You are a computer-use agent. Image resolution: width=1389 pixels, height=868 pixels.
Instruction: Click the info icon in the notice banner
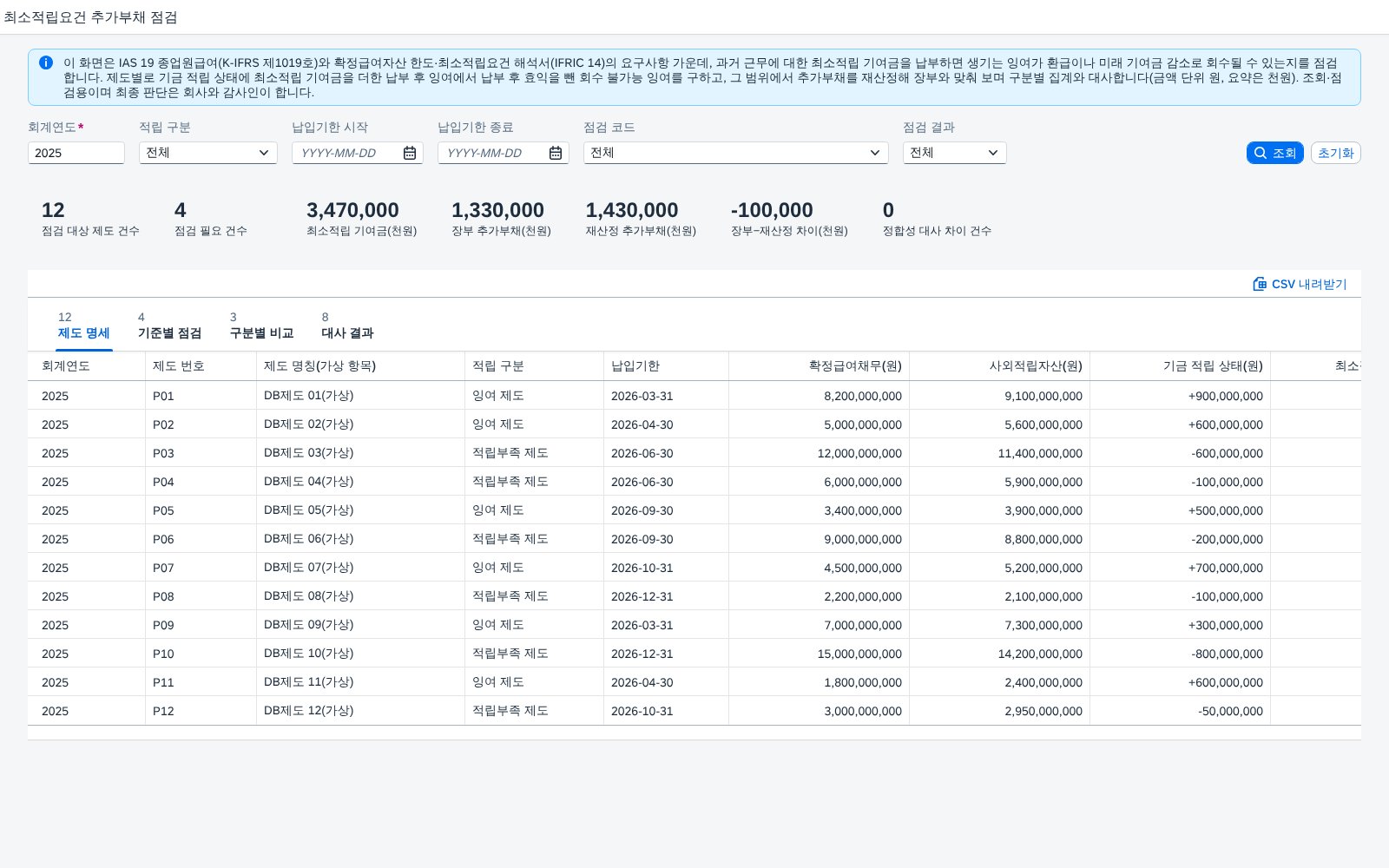point(46,62)
